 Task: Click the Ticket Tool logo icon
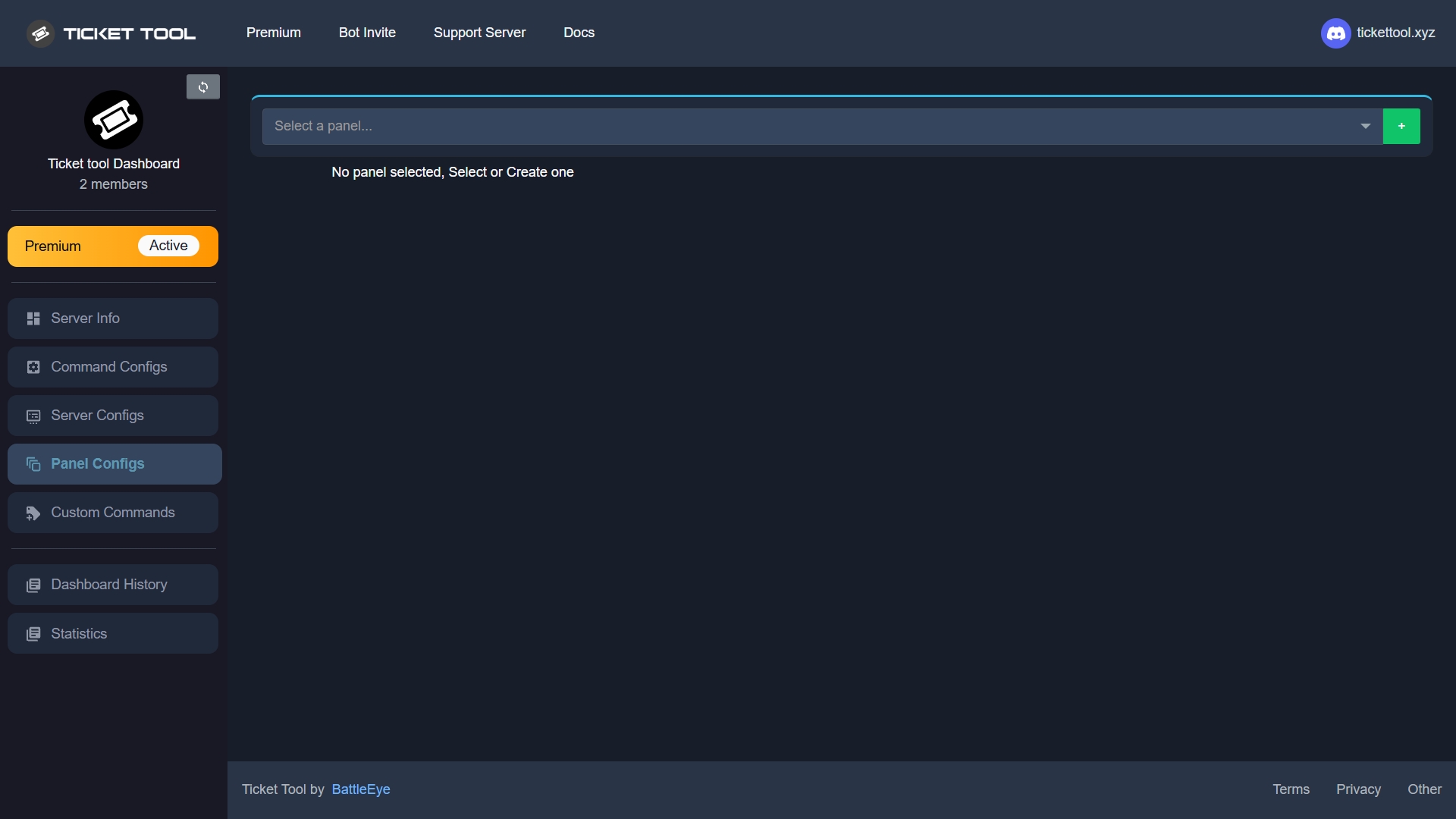click(40, 33)
